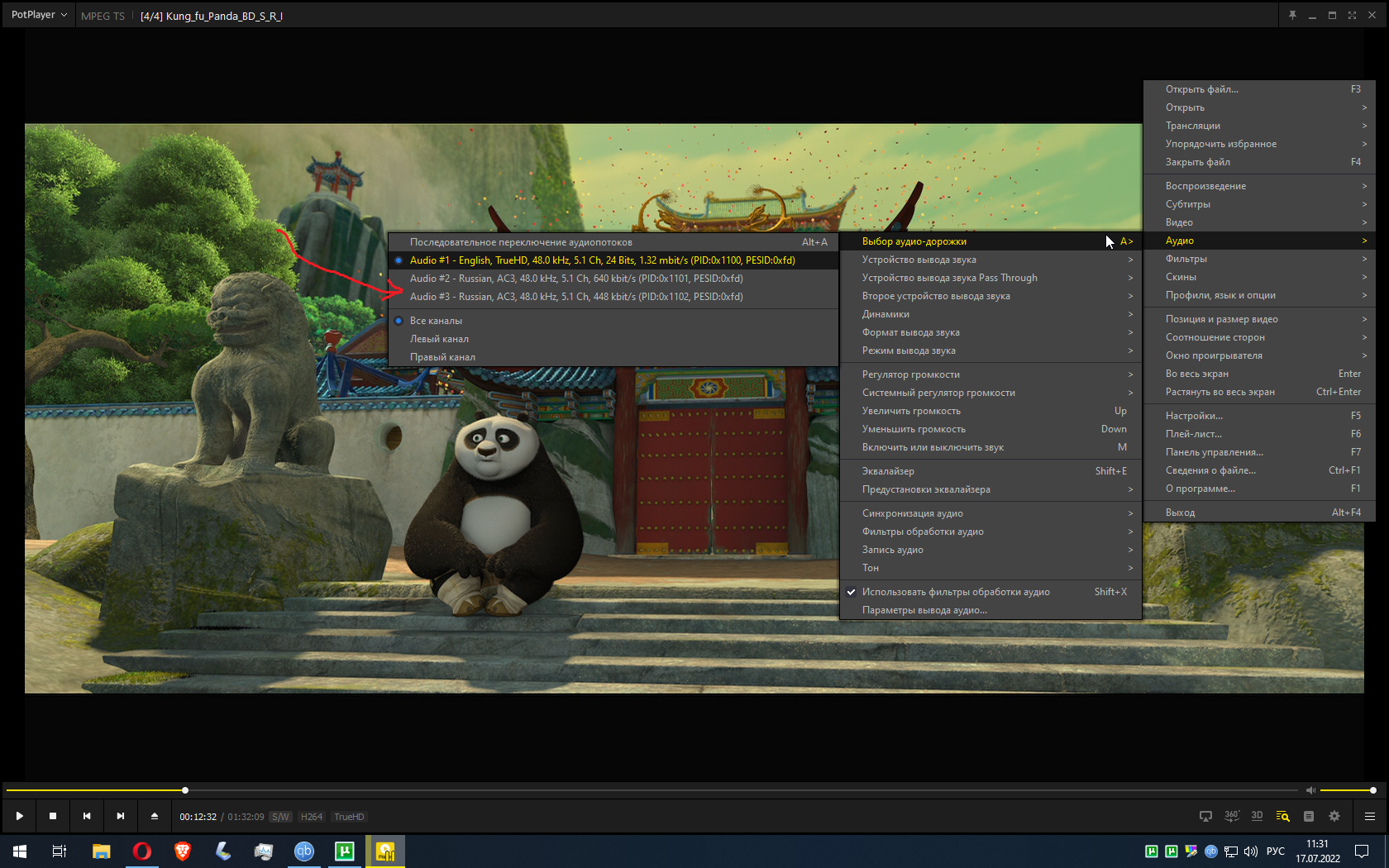Expand 'Предустановки эквалайзера' submenu
Screen dimensions: 1389x868
(x=990, y=489)
